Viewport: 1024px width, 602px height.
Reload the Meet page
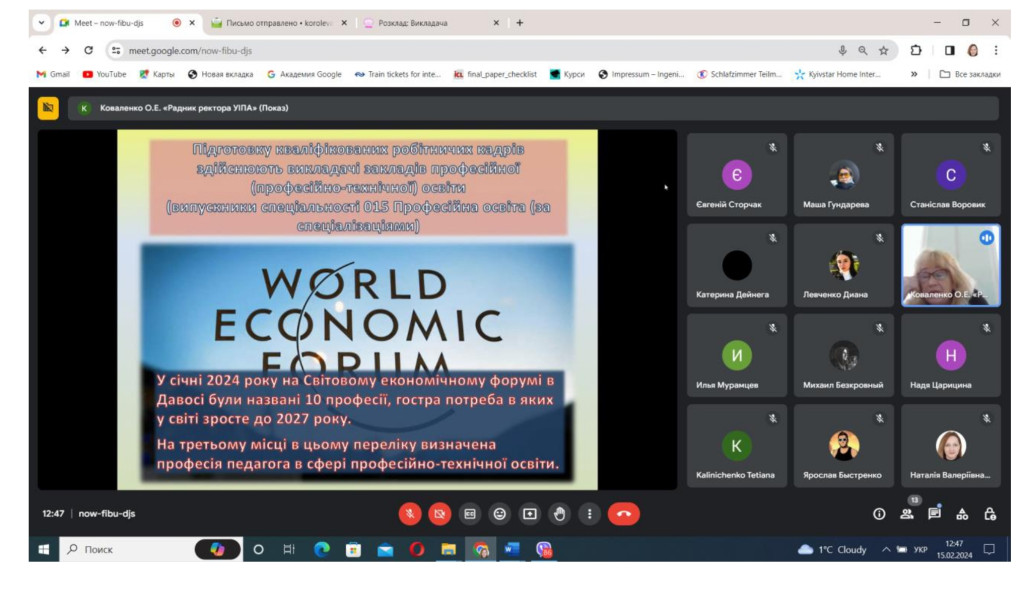88,50
